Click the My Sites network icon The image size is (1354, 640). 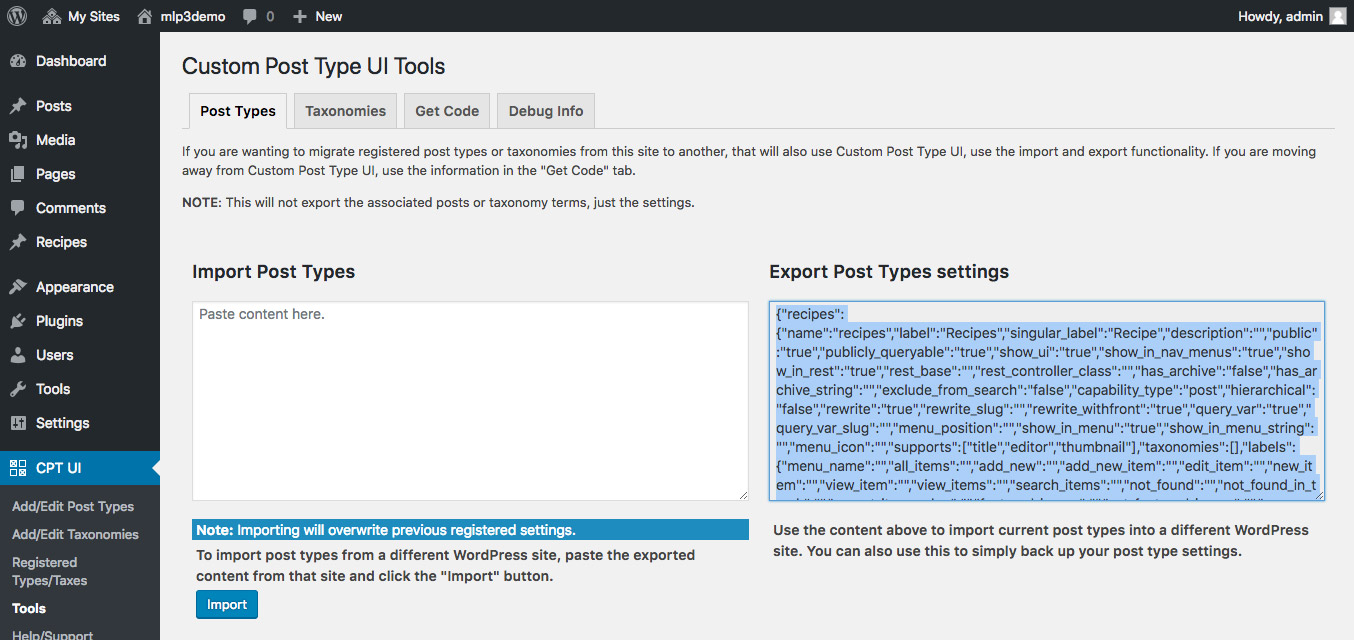[52, 16]
